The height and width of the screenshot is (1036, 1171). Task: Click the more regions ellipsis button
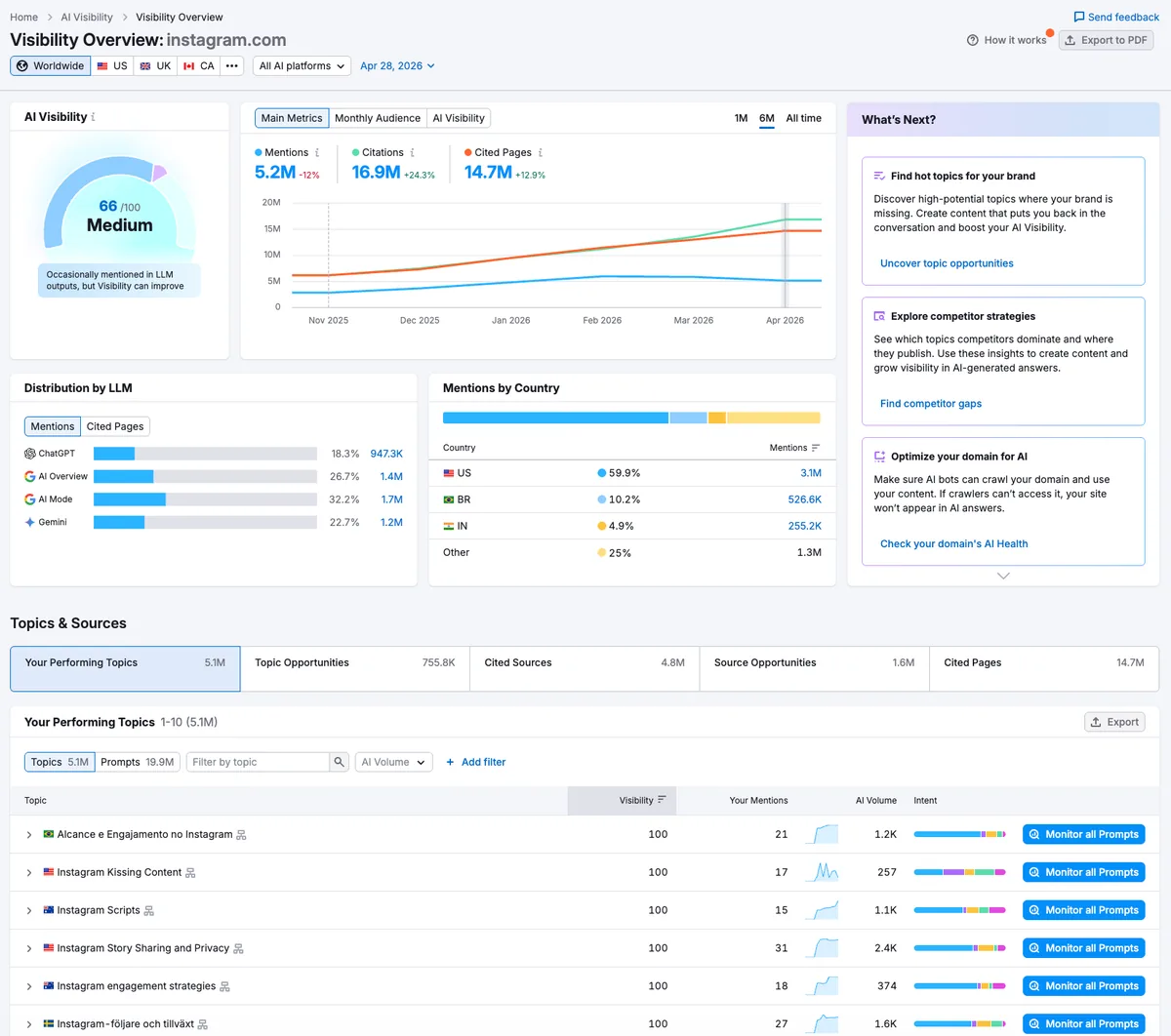click(x=231, y=65)
